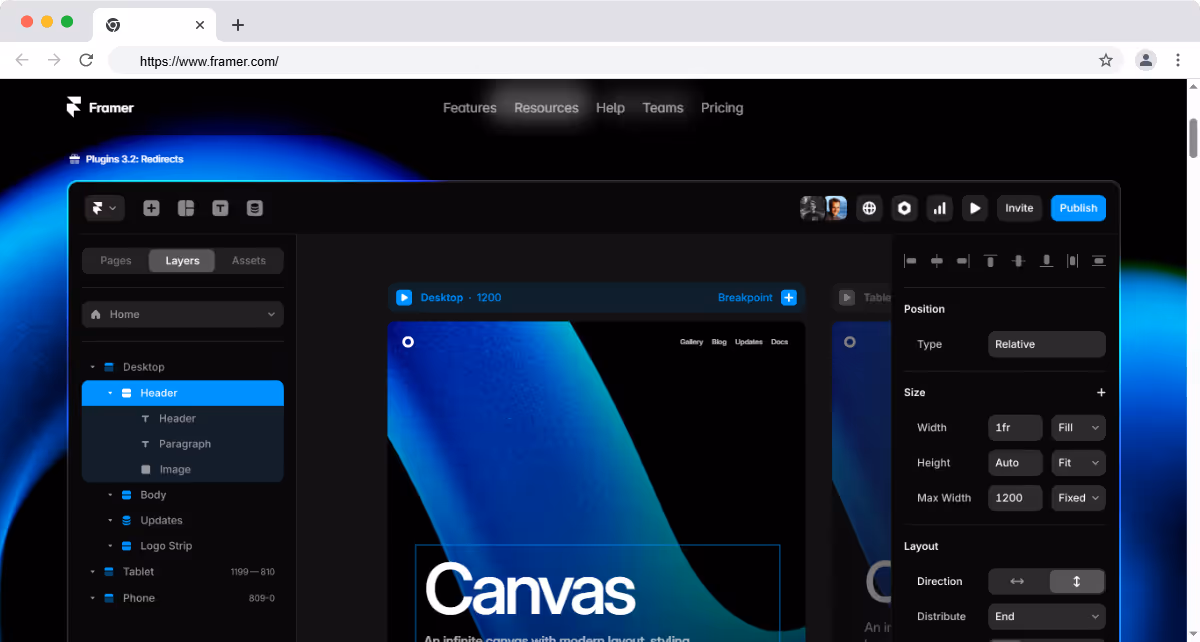Open the Home page selector
The height and width of the screenshot is (642, 1200).
click(182, 313)
